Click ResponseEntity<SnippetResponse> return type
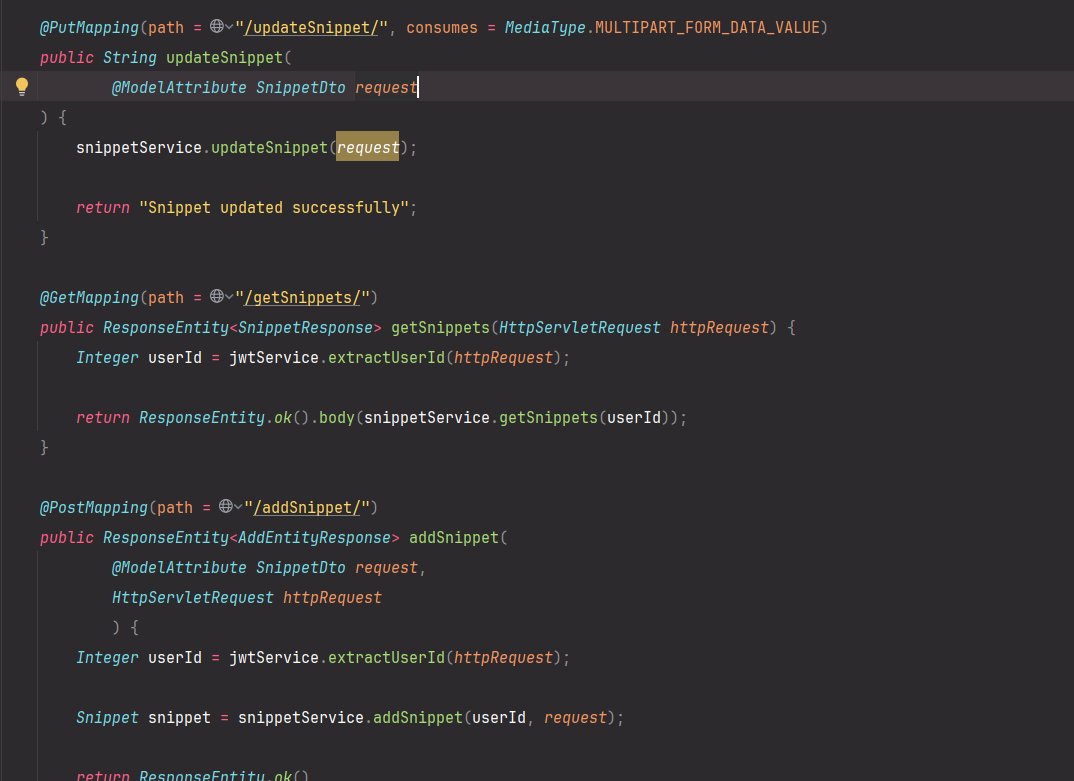The width and height of the screenshot is (1074, 781). (x=242, y=327)
